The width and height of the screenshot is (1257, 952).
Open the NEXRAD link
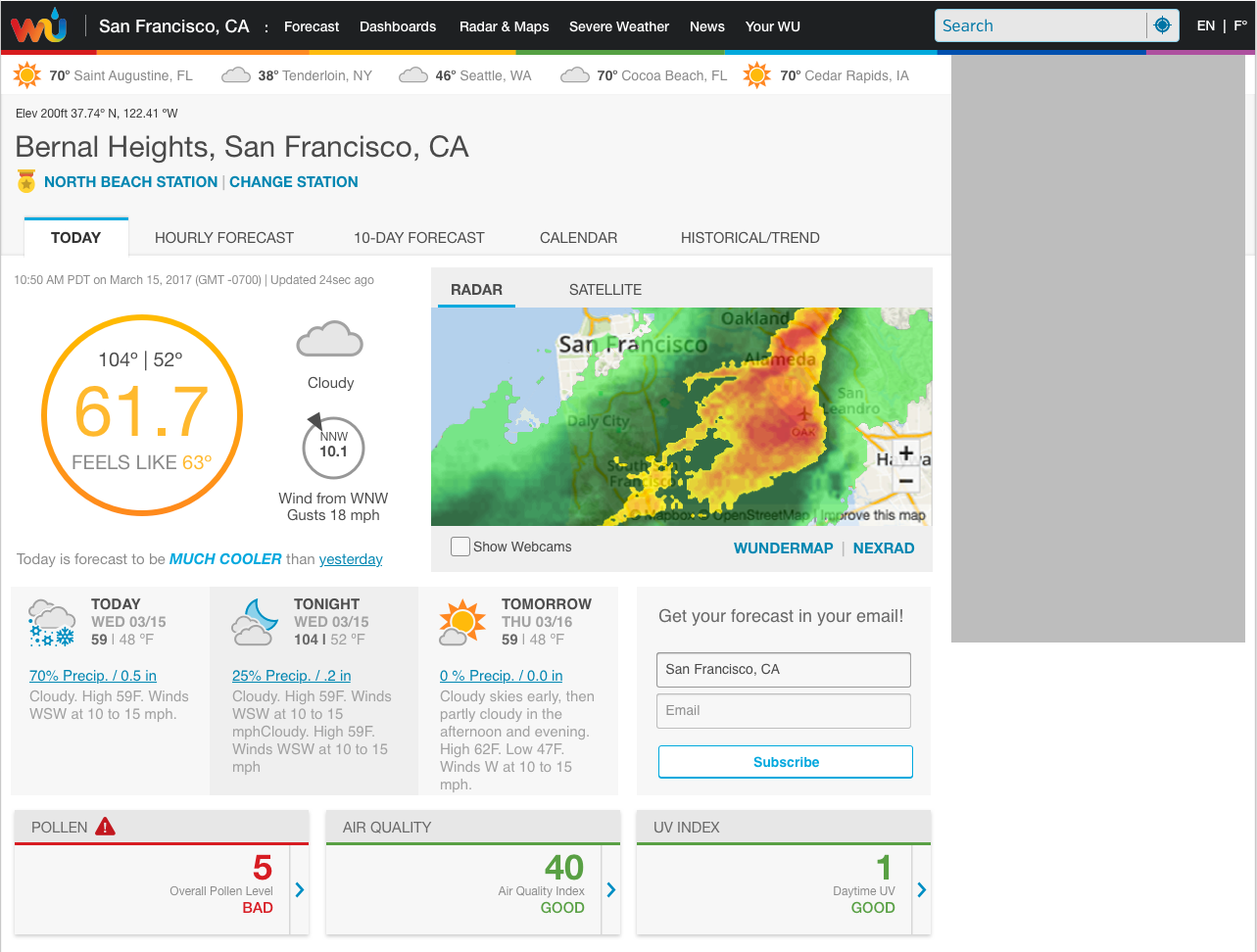pos(884,547)
